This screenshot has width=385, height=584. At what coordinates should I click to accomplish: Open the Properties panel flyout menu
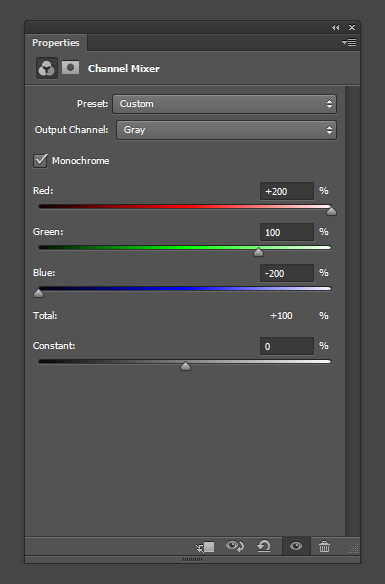tap(349, 42)
